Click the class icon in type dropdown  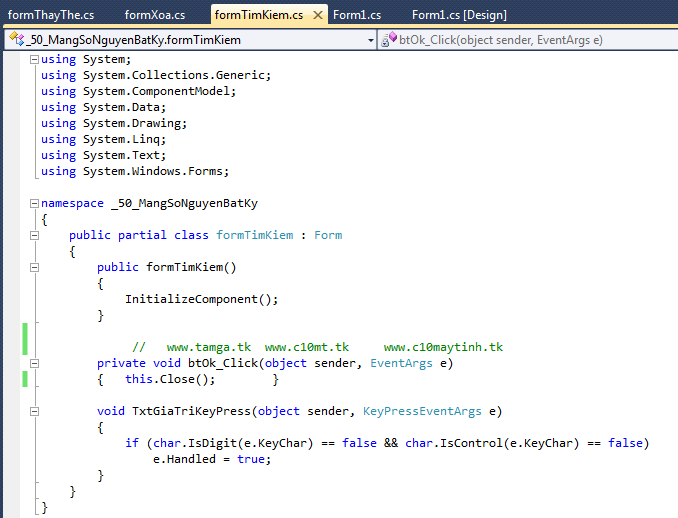16,39
